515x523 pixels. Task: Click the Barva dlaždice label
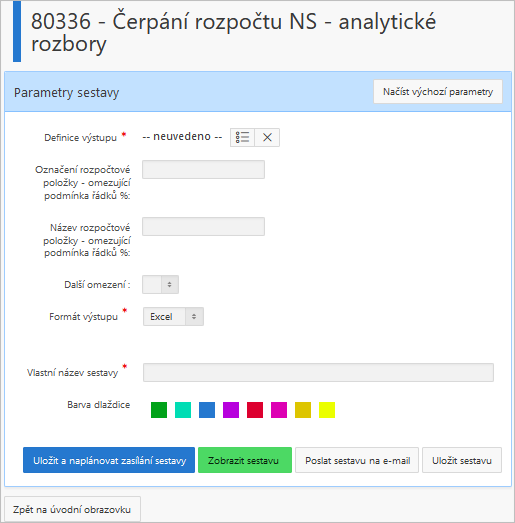99,405
